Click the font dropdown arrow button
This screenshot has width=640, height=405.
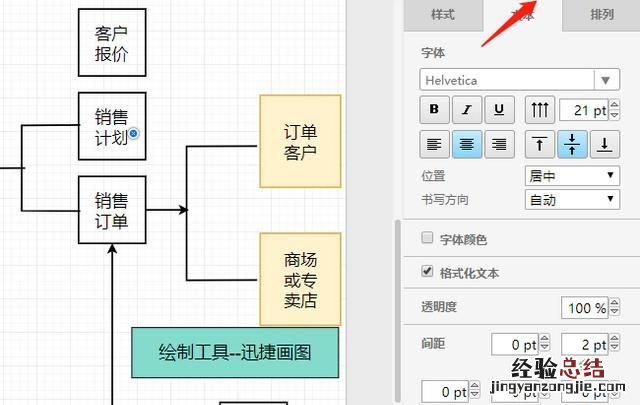point(606,80)
